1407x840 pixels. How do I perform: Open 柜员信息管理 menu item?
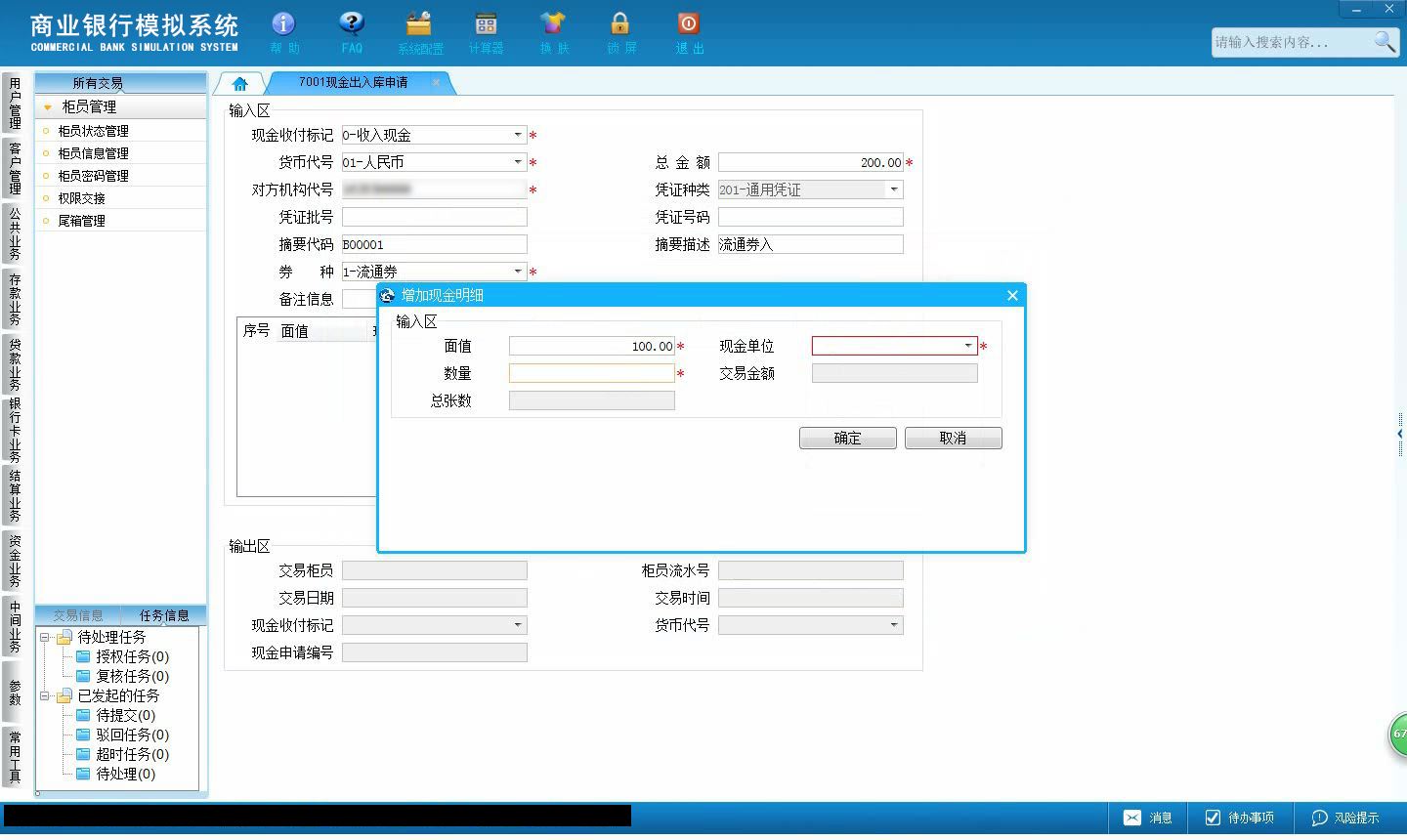[x=93, y=153]
